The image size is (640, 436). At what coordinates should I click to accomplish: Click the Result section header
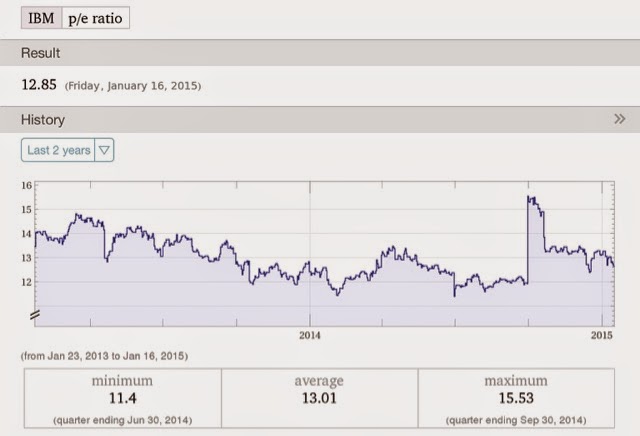(320, 53)
